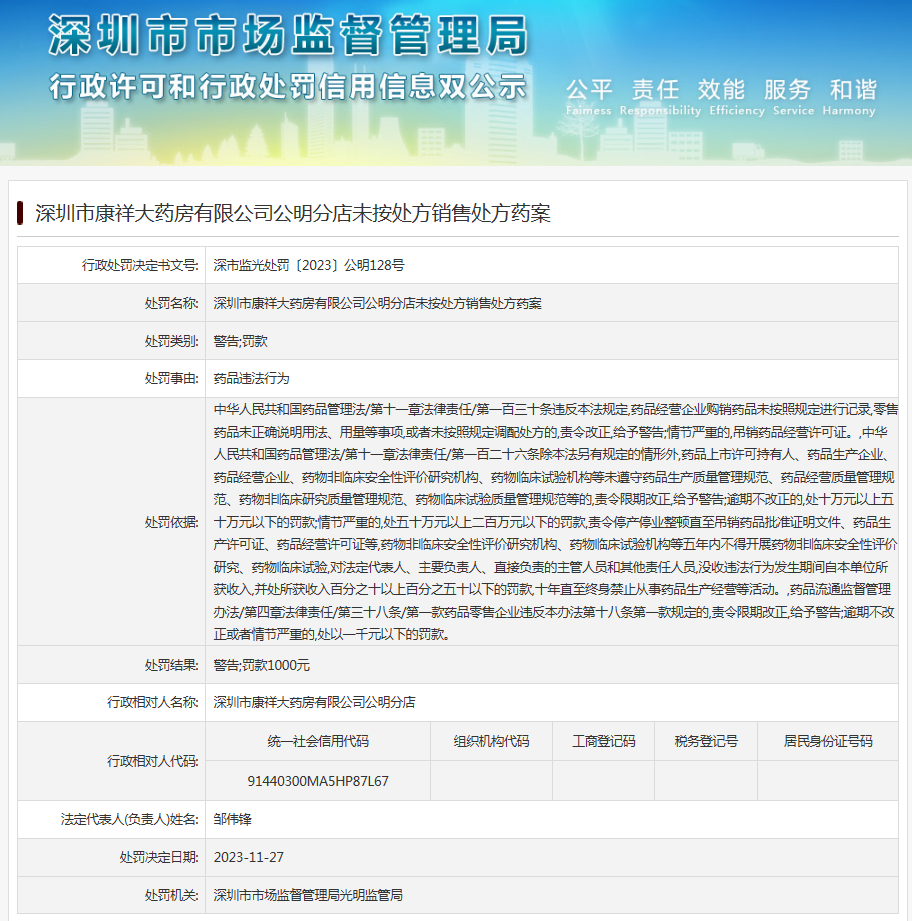Click the 深圳市市场监督管理局 banner title
The image size is (912, 921).
click(288, 36)
